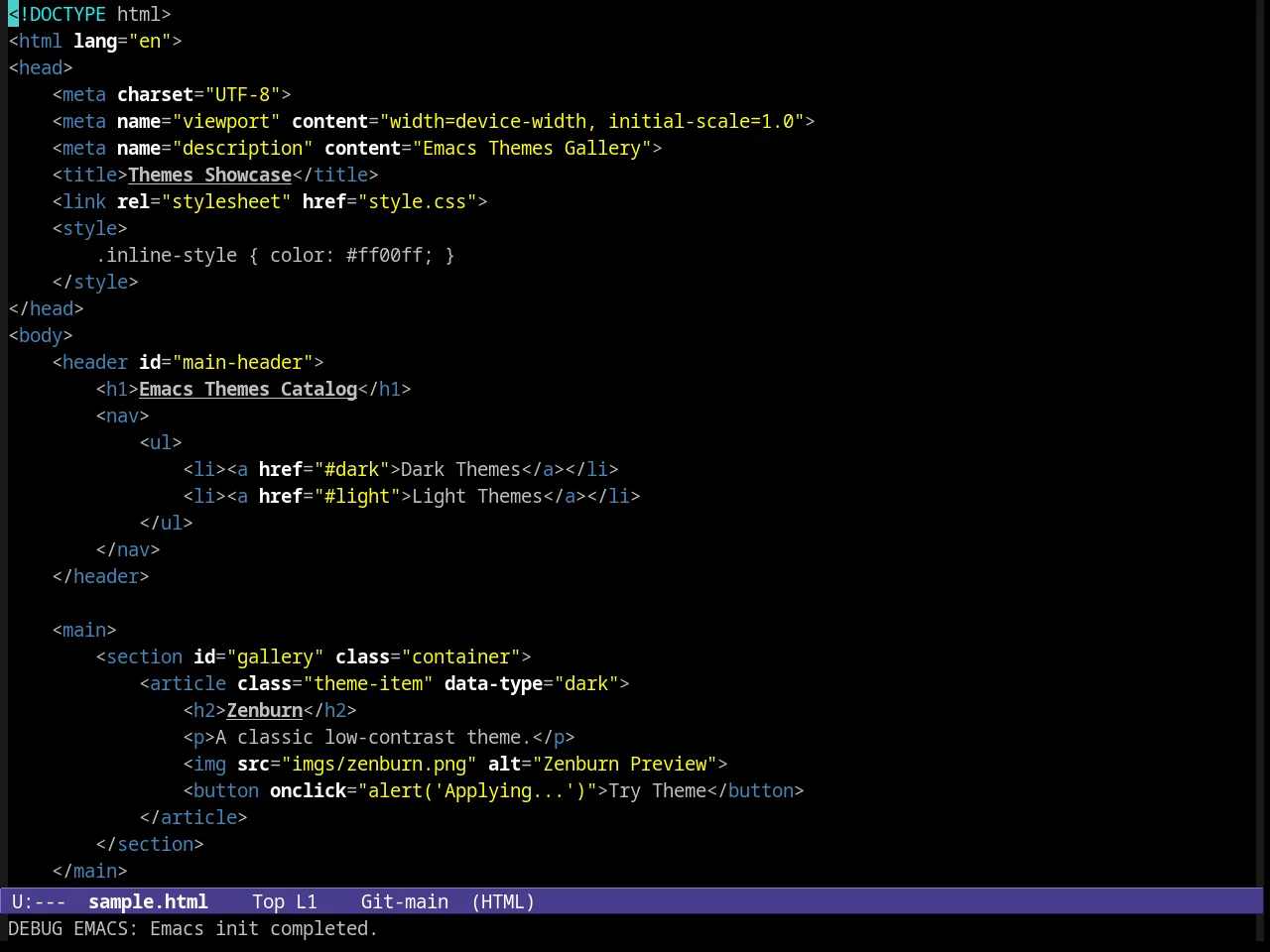Click the 'Dark Themes' link text

tap(461, 469)
